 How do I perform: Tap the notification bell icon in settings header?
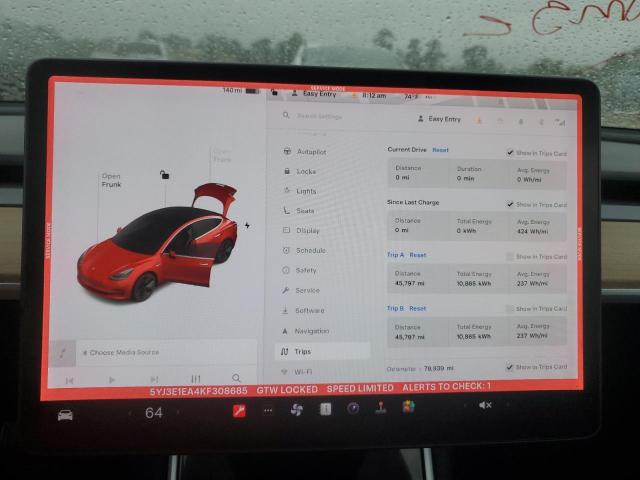click(520, 121)
